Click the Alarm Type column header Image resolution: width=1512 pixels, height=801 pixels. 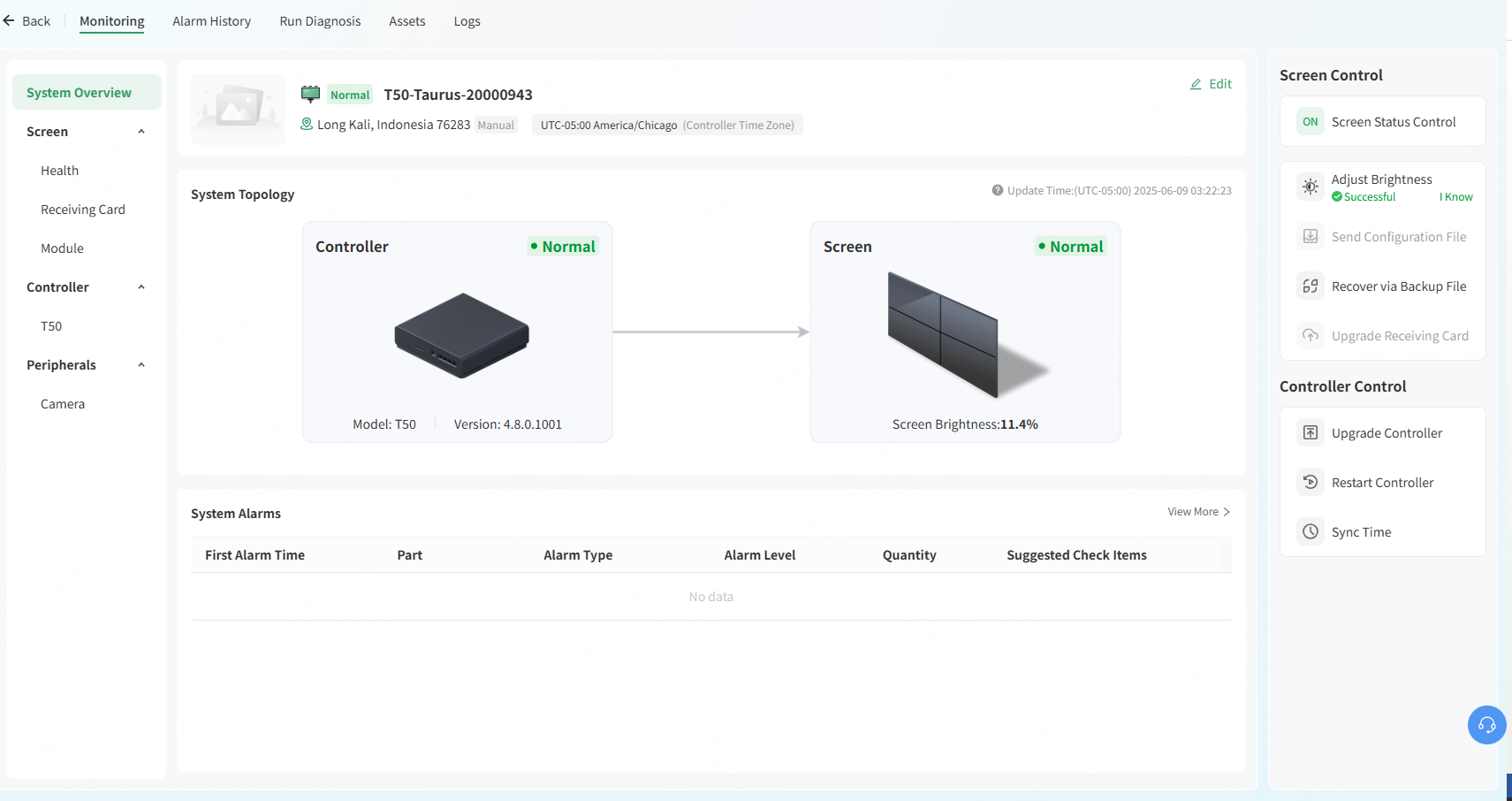coord(578,555)
